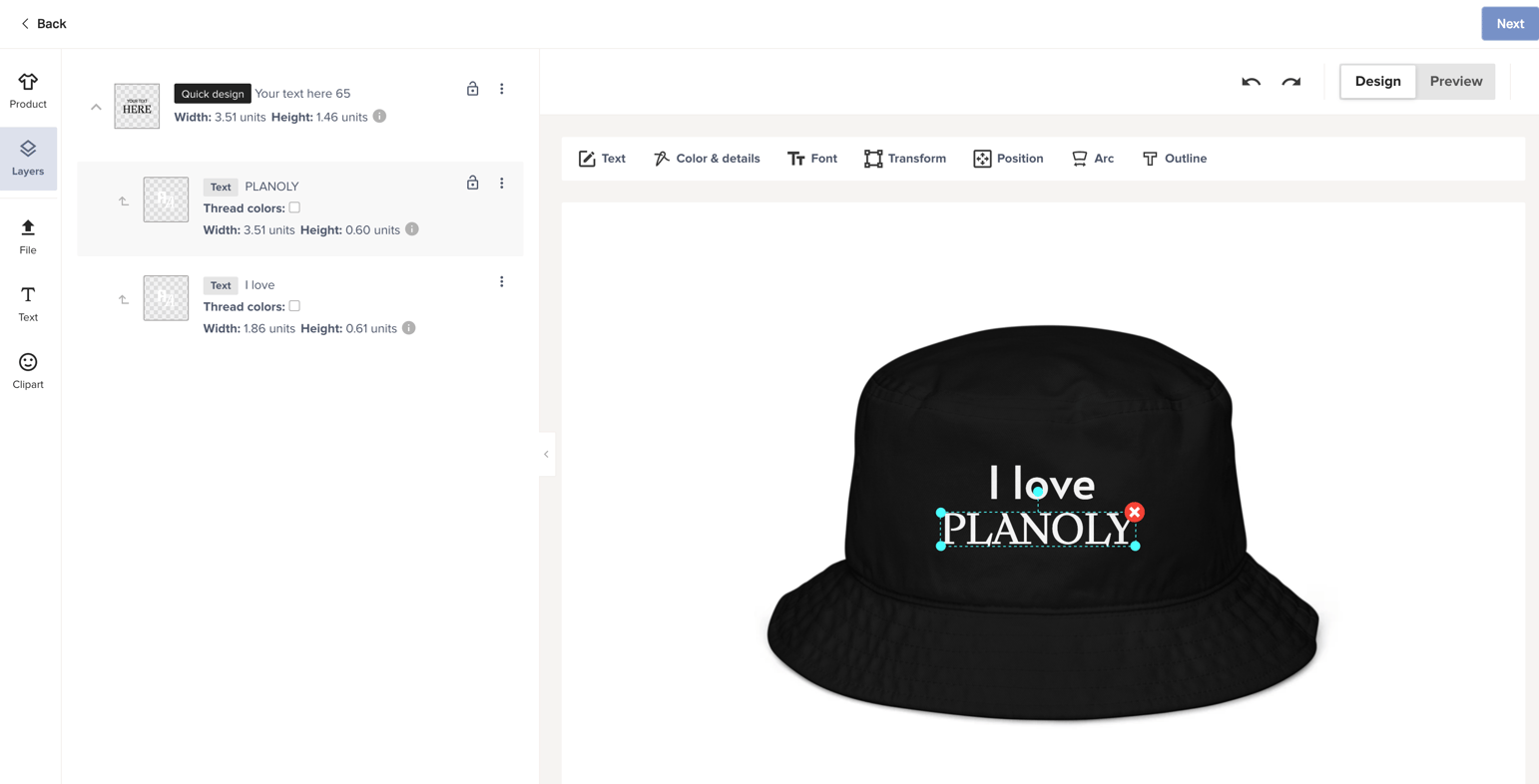
Task: Select the Quick design thumbnail
Action: [x=137, y=106]
